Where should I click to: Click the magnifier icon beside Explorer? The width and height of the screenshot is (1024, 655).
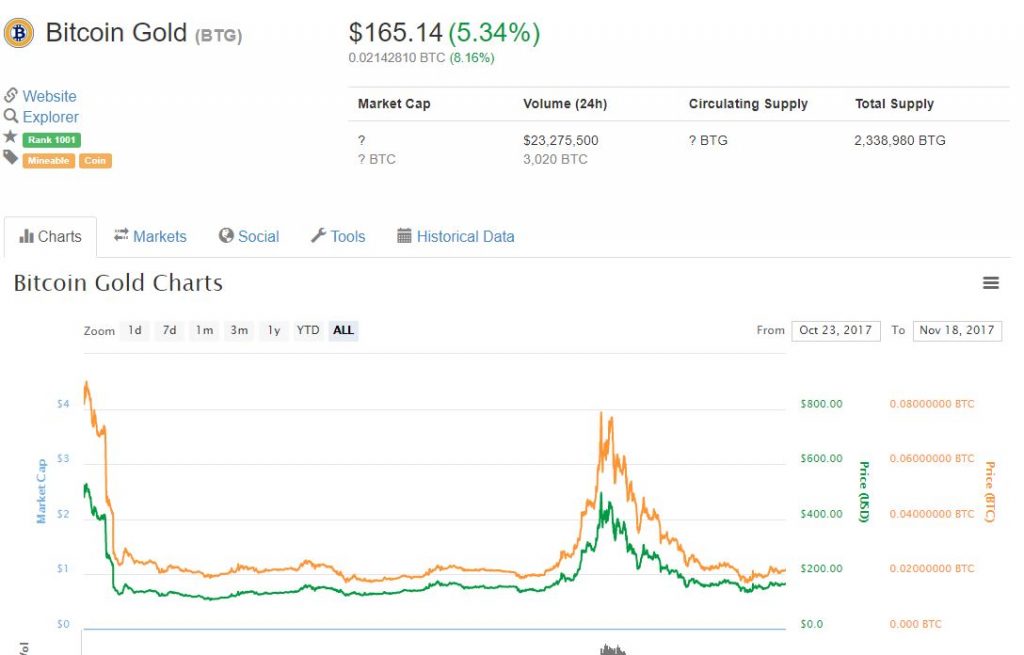coord(10,116)
